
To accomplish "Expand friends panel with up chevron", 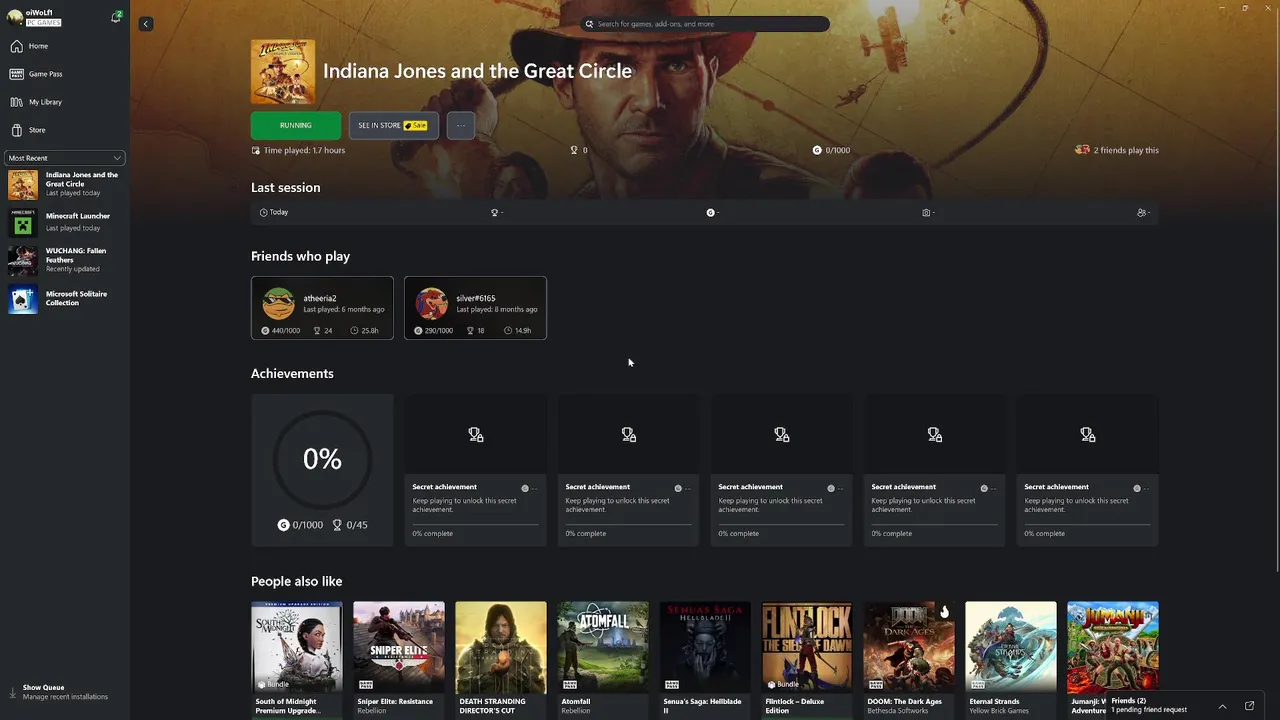I will 1222,706.
